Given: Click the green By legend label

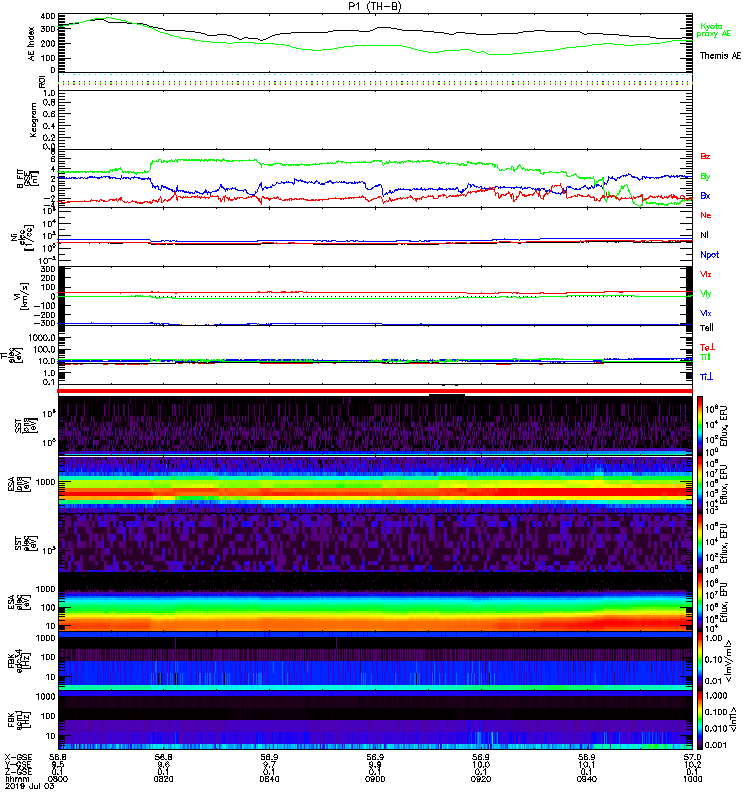Looking at the screenshot, I should 705,177.
